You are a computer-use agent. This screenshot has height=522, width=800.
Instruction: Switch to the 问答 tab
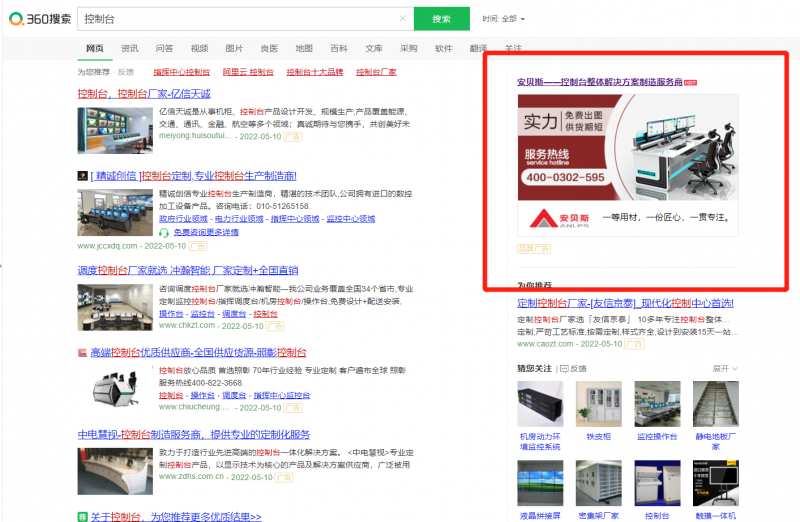(164, 48)
